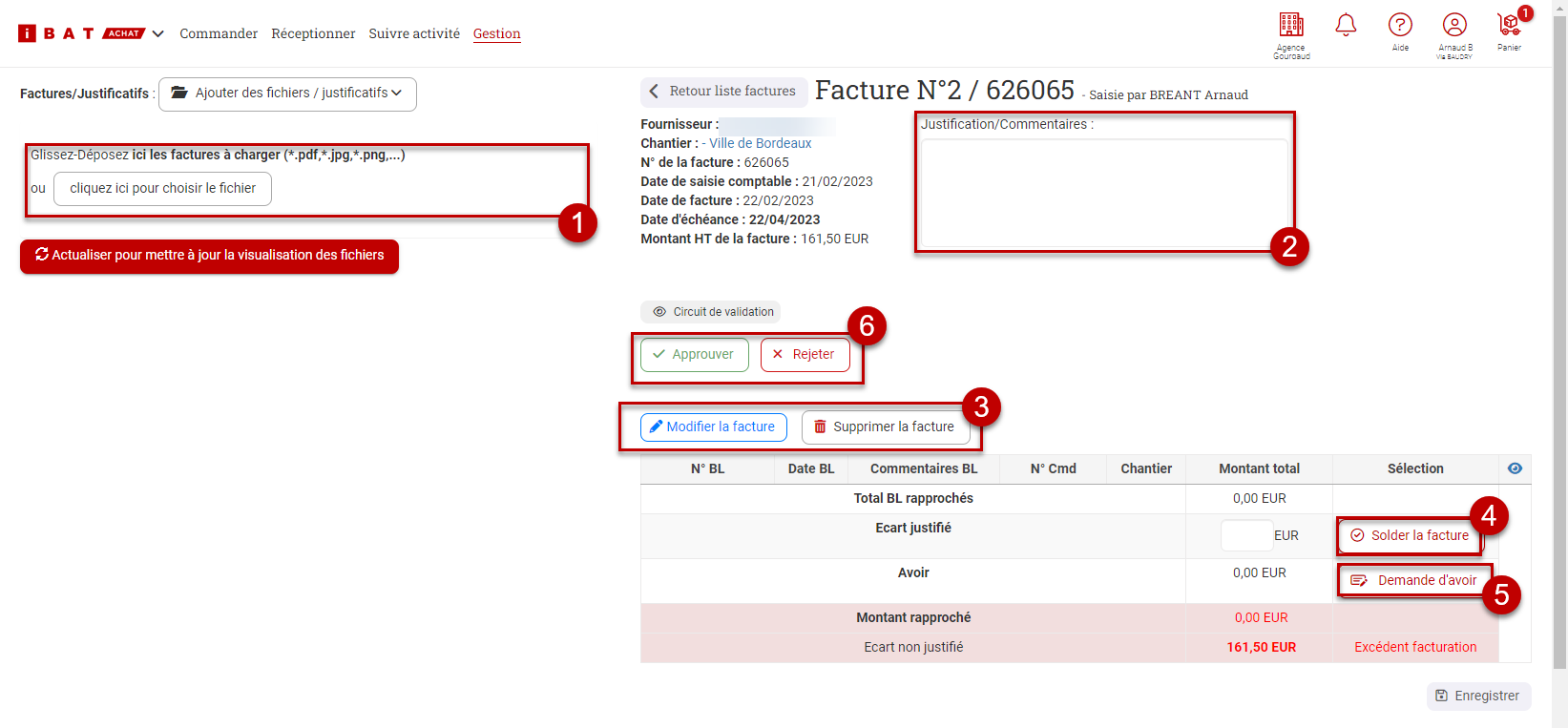Open the Gestion menu

click(496, 33)
